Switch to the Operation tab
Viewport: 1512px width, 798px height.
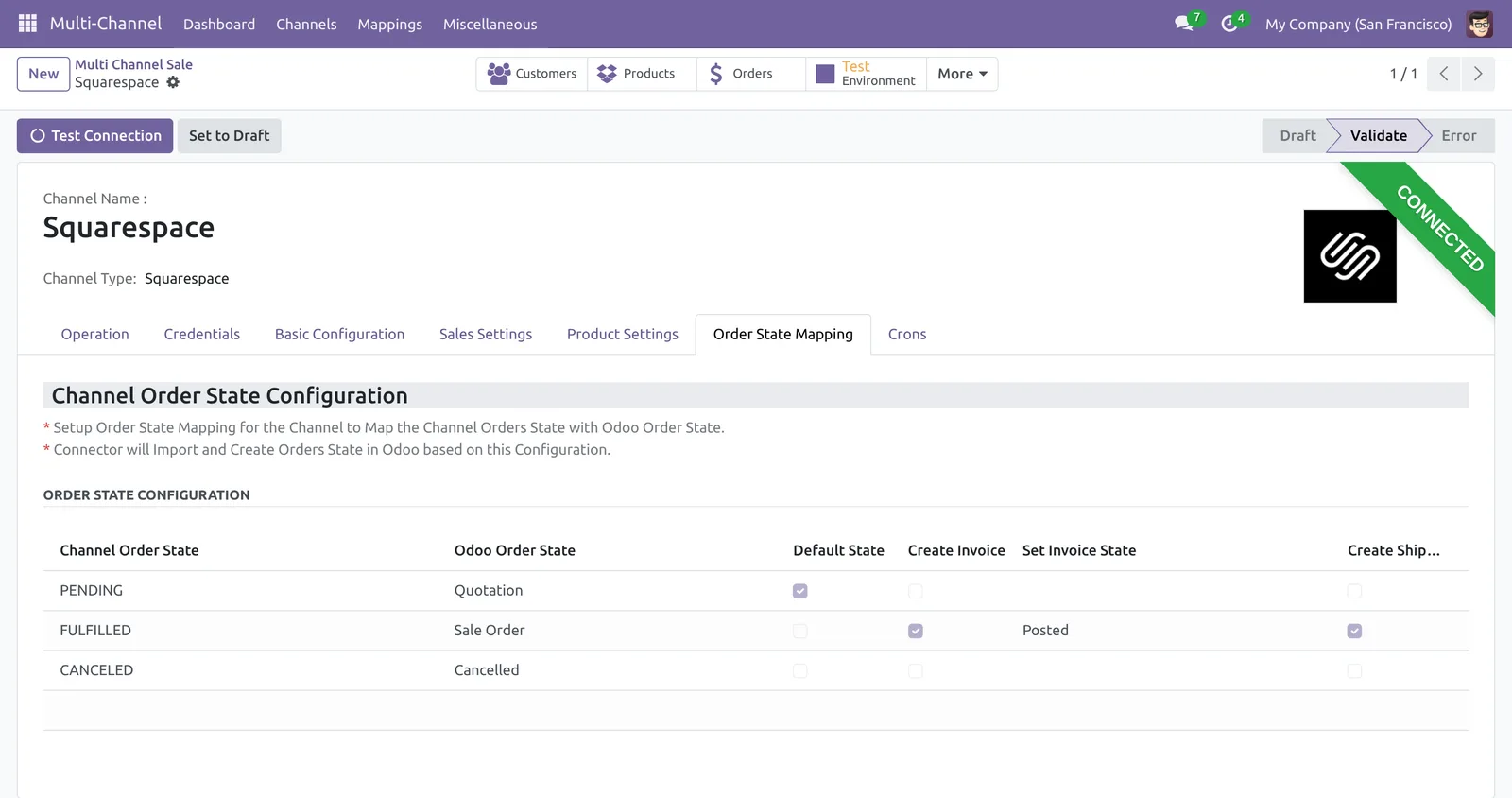tap(94, 334)
